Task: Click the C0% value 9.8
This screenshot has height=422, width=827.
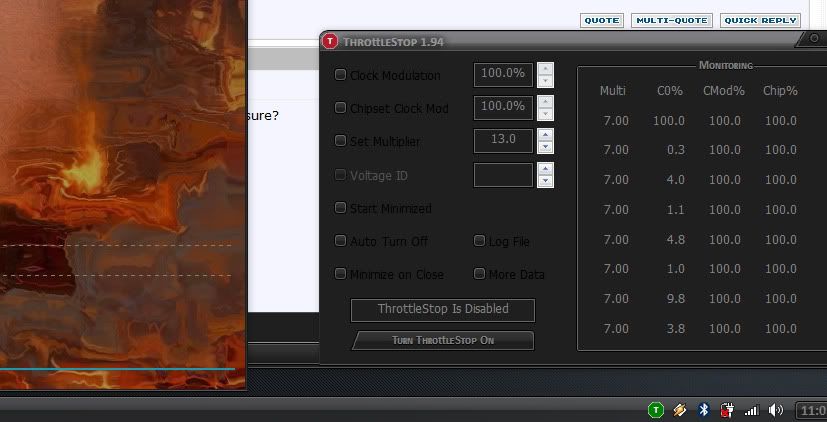Action: pyautogui.click(x=676, y=299)
